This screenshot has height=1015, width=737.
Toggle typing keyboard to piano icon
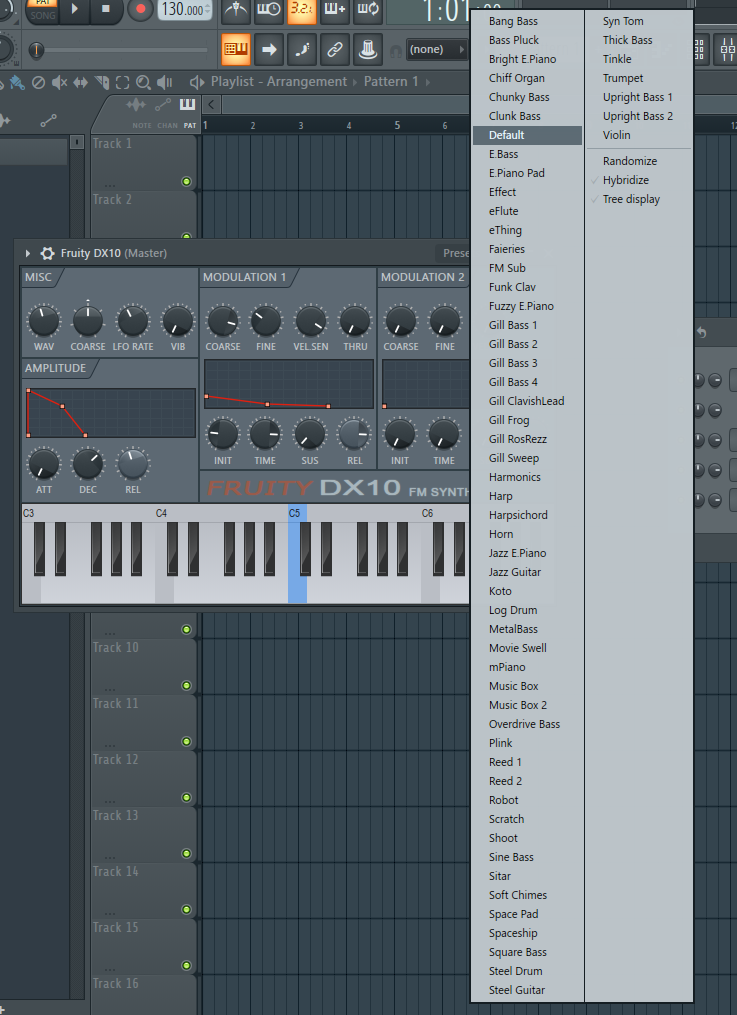click(236, 49)
